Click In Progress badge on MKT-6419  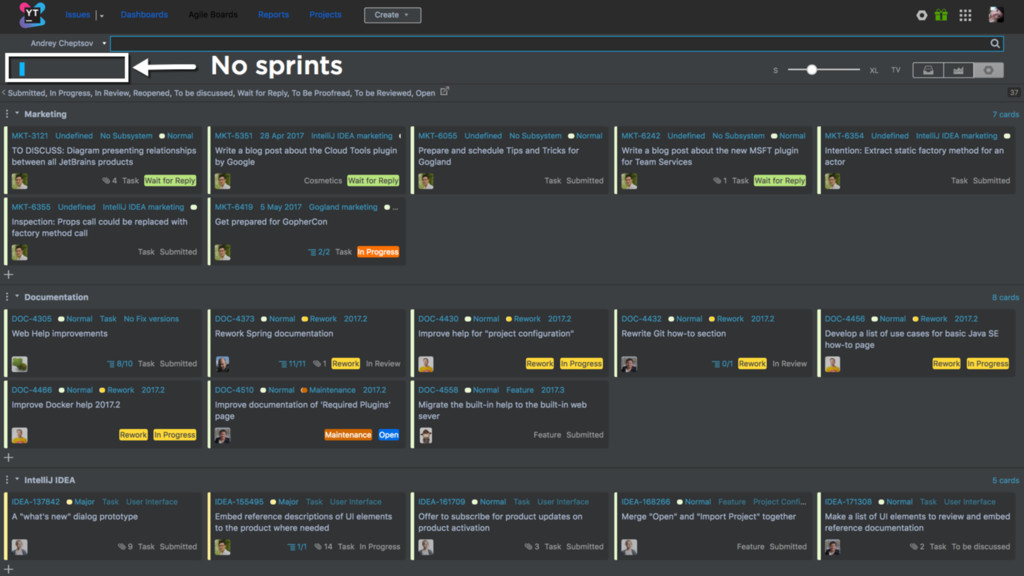click(378, 252)
